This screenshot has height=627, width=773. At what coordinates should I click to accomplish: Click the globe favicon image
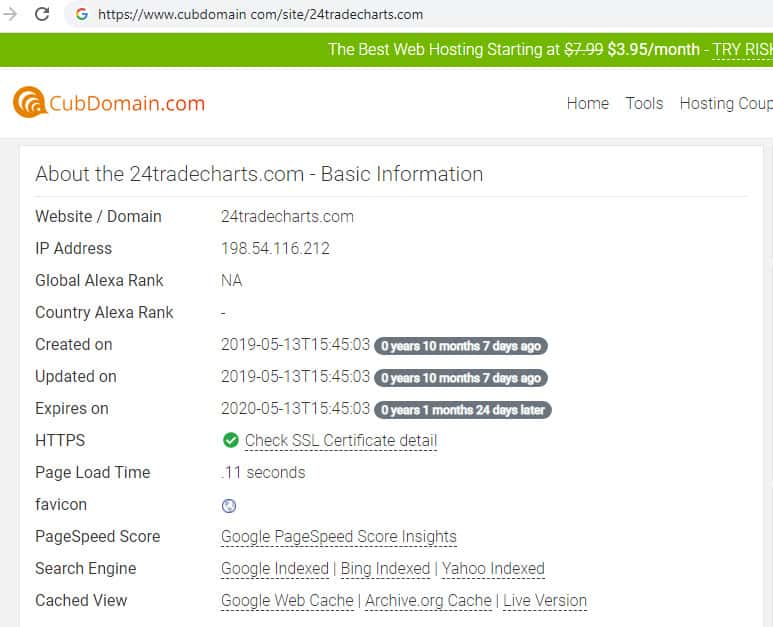[229, 505]
